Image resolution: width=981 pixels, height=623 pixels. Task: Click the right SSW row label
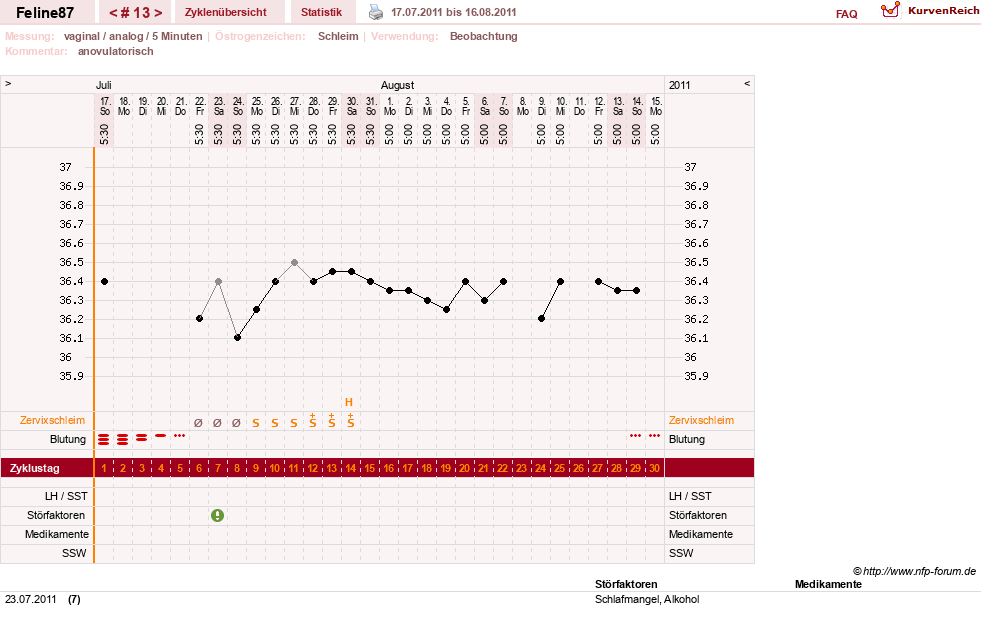[681, 553]
